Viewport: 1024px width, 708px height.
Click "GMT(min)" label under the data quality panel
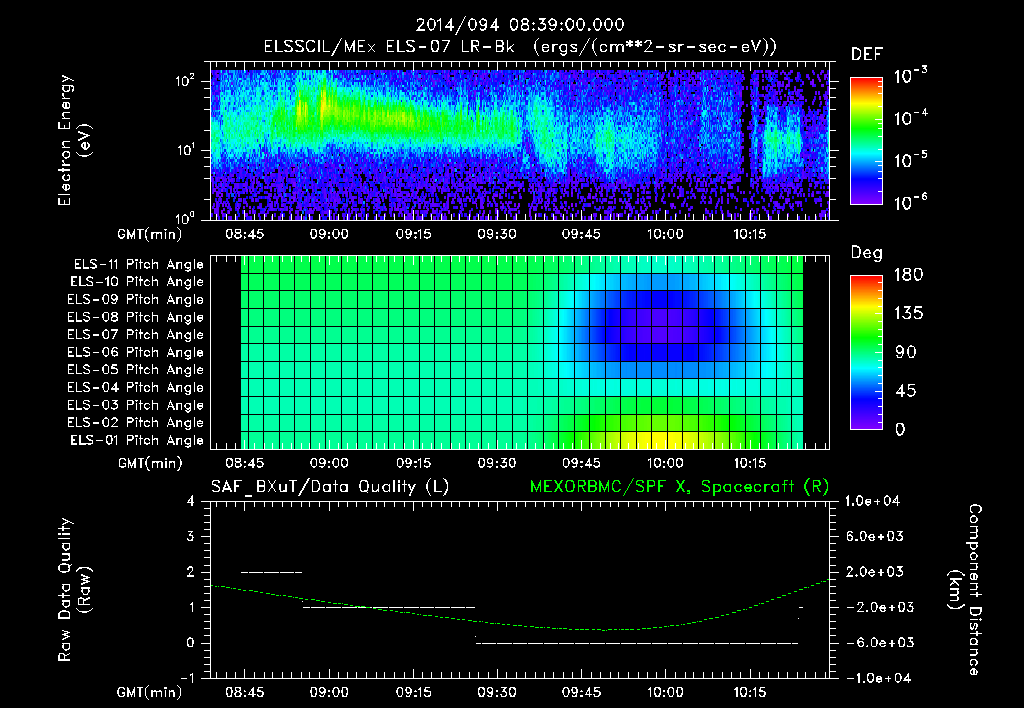[x=150, y=692]
